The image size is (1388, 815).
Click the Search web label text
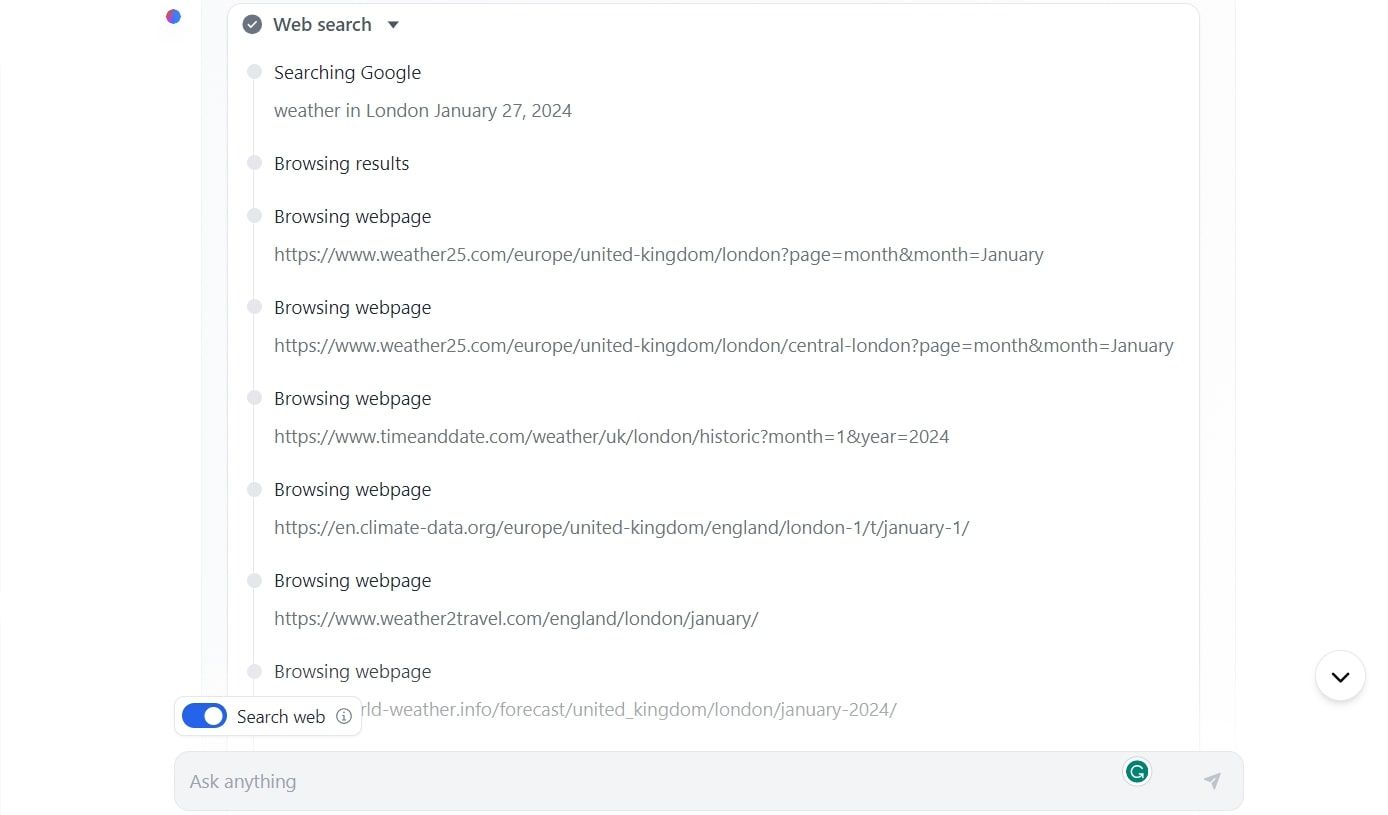point(280,716)
